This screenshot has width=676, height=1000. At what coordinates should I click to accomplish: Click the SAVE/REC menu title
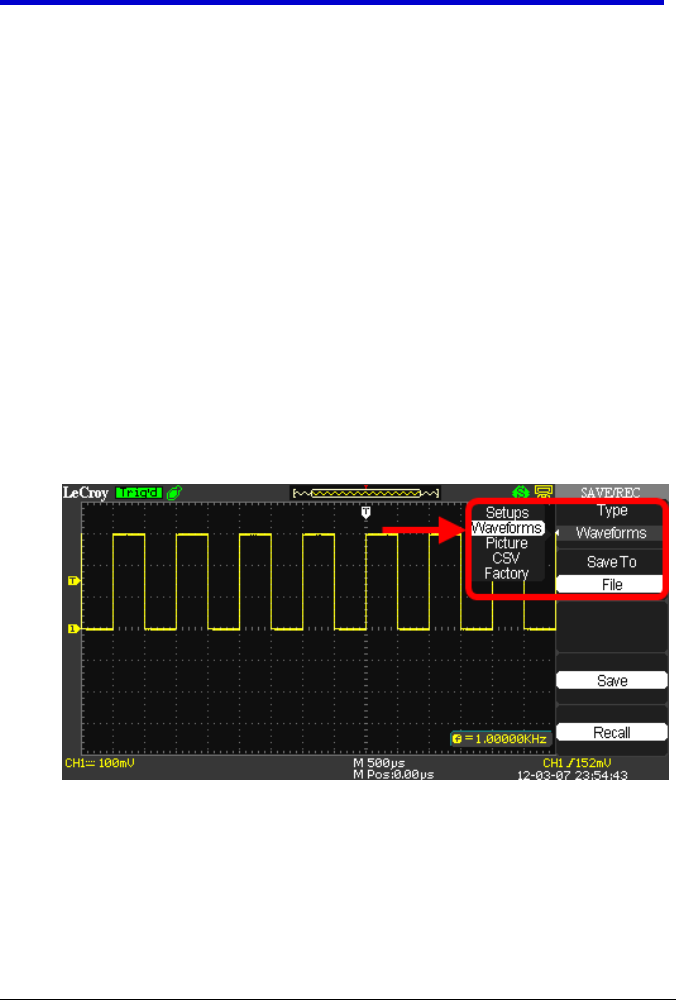click(x=611, y=493)
